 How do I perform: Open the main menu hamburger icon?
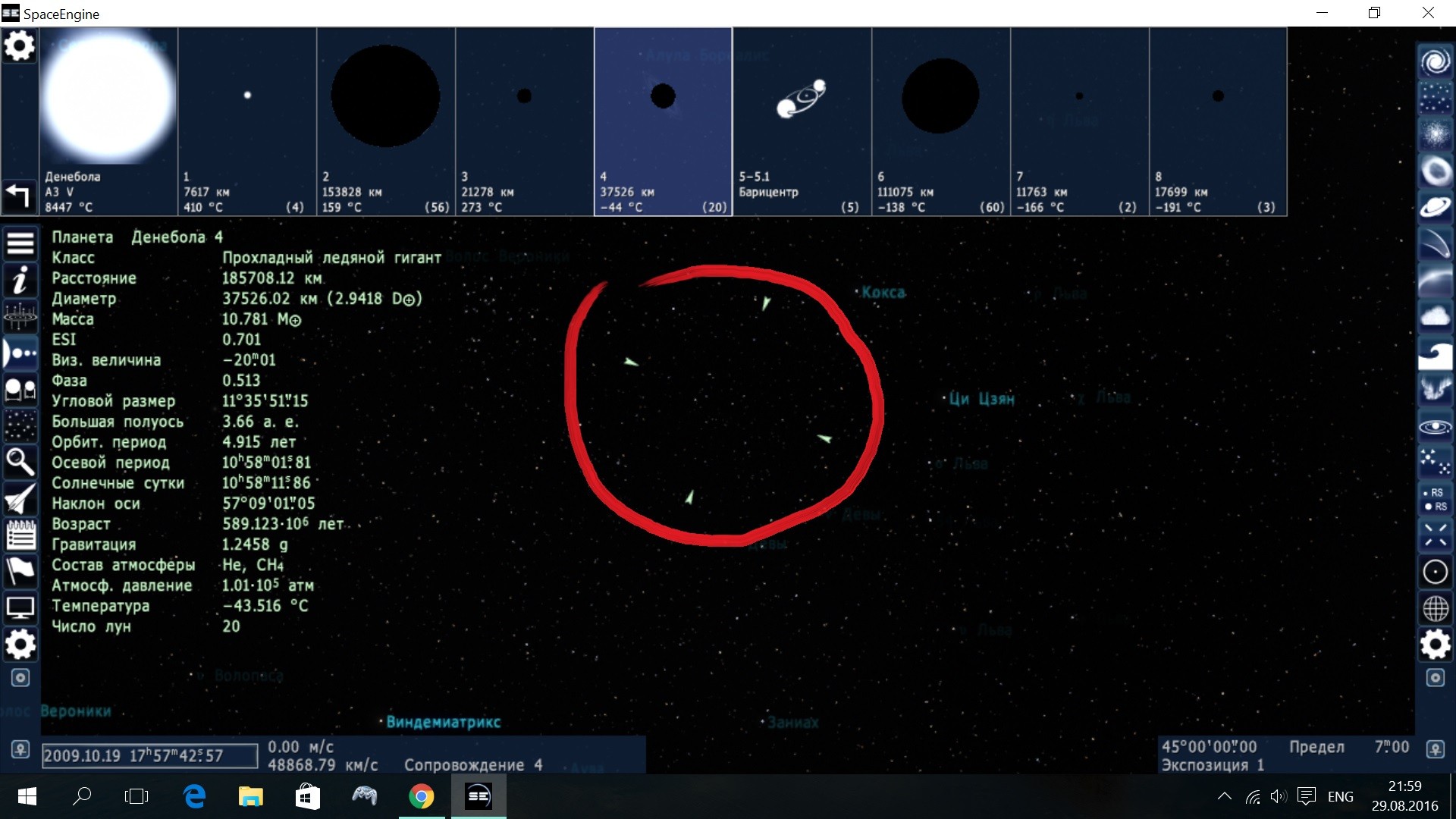click(20, 244)
